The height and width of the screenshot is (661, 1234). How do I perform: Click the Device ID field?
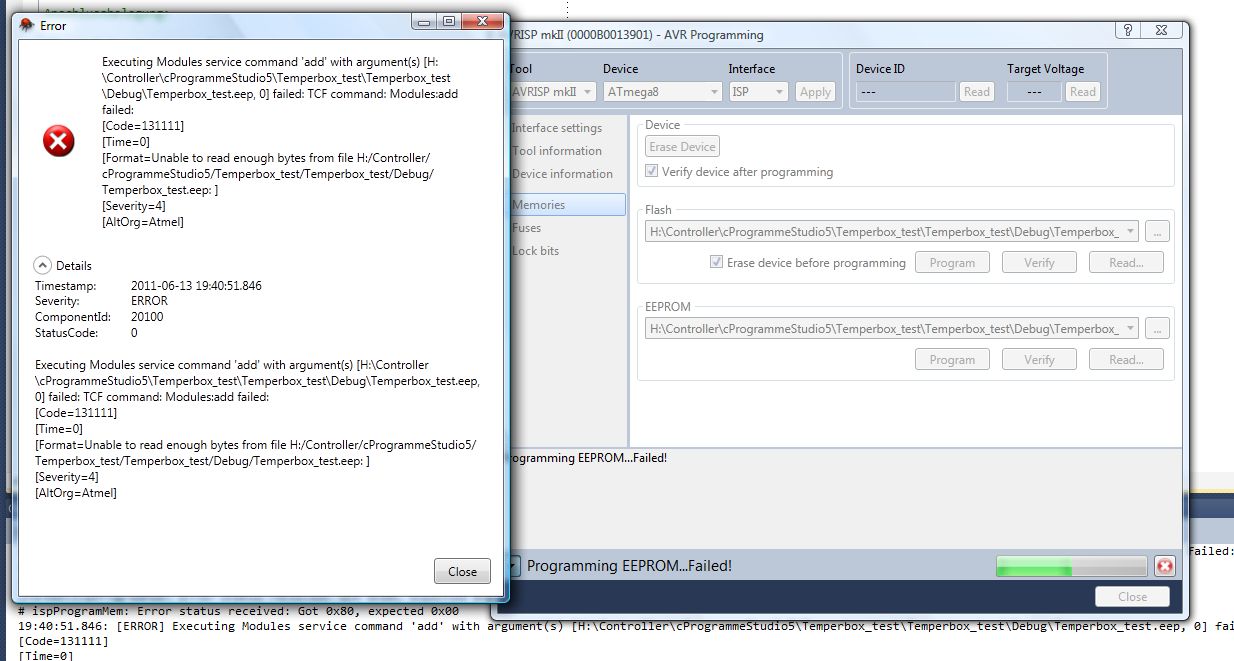pos(905,91)
